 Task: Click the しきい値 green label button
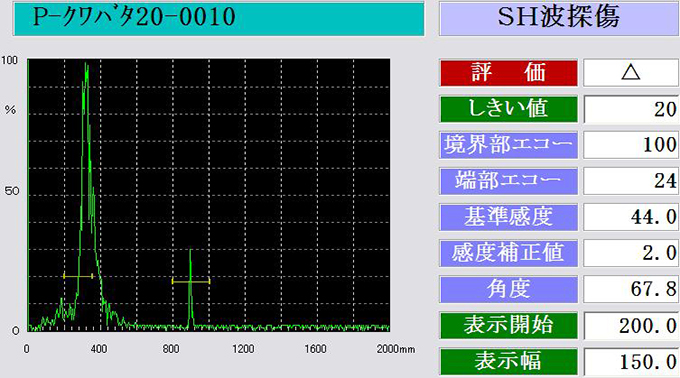pos(508,109)
